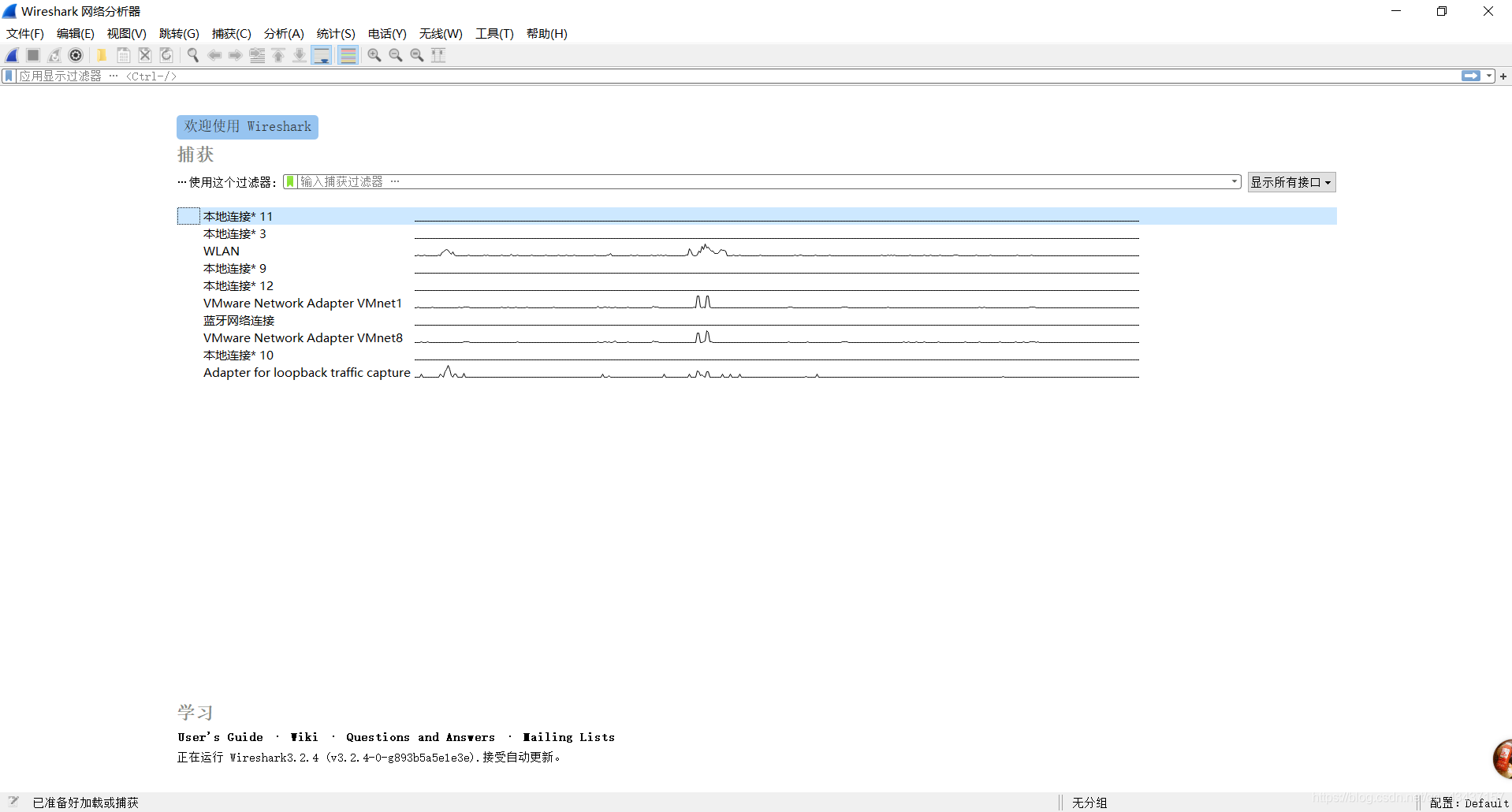Toggle auto-scroll during live capture
The width and height of the screenshot is (1512, 812).
pos(322,55)
